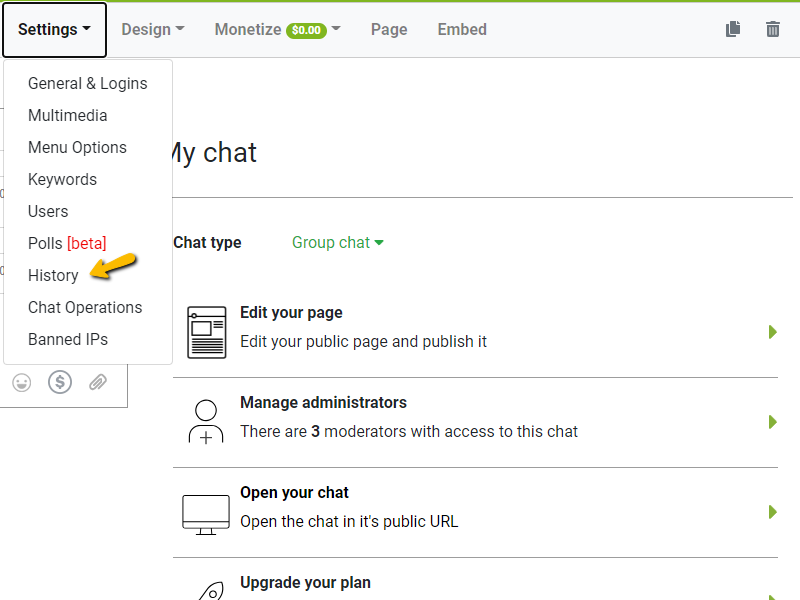Select History from the Settings menu
Viewport: 800px width, 600px height.
(53, 275)
